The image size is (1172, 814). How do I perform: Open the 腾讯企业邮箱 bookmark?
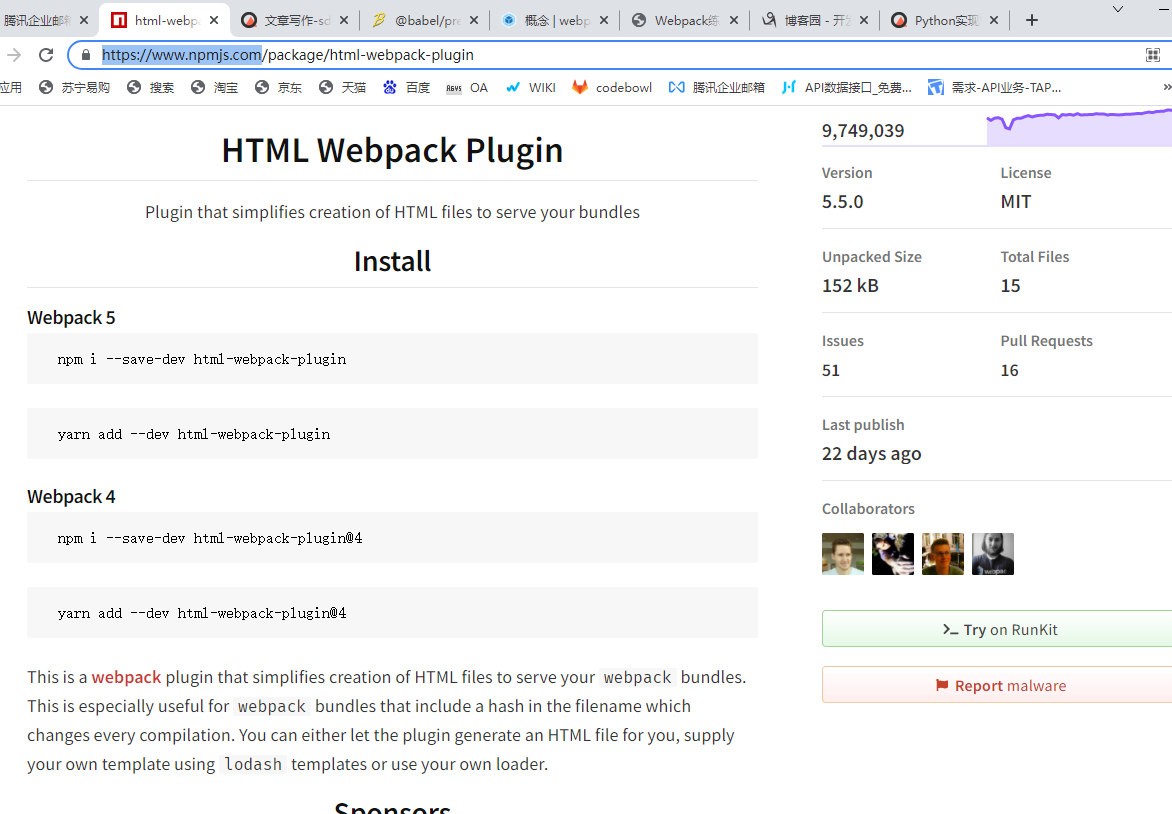pyautogui.click(x=717, y=87)
